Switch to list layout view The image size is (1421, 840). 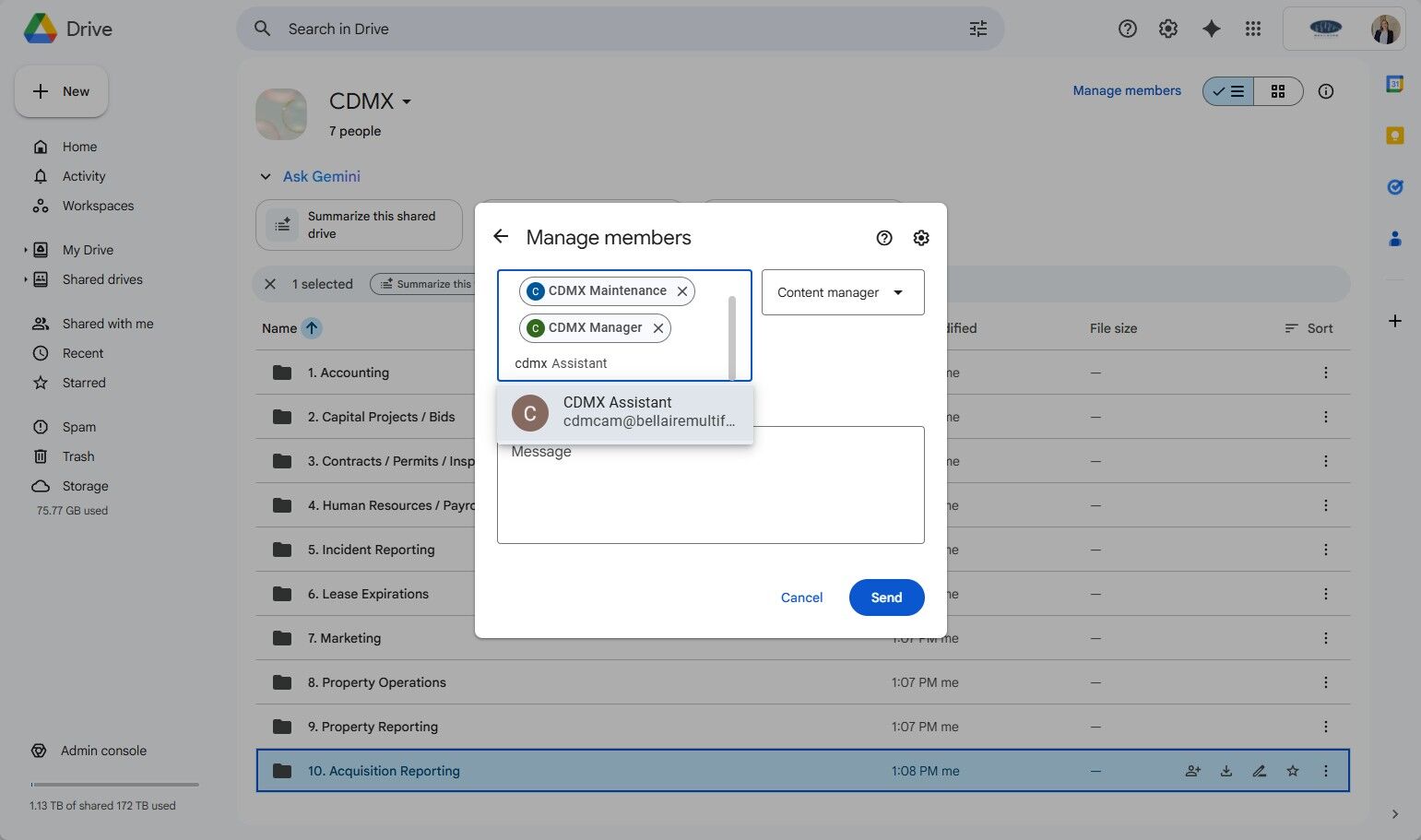click(x=1228, y=91)
